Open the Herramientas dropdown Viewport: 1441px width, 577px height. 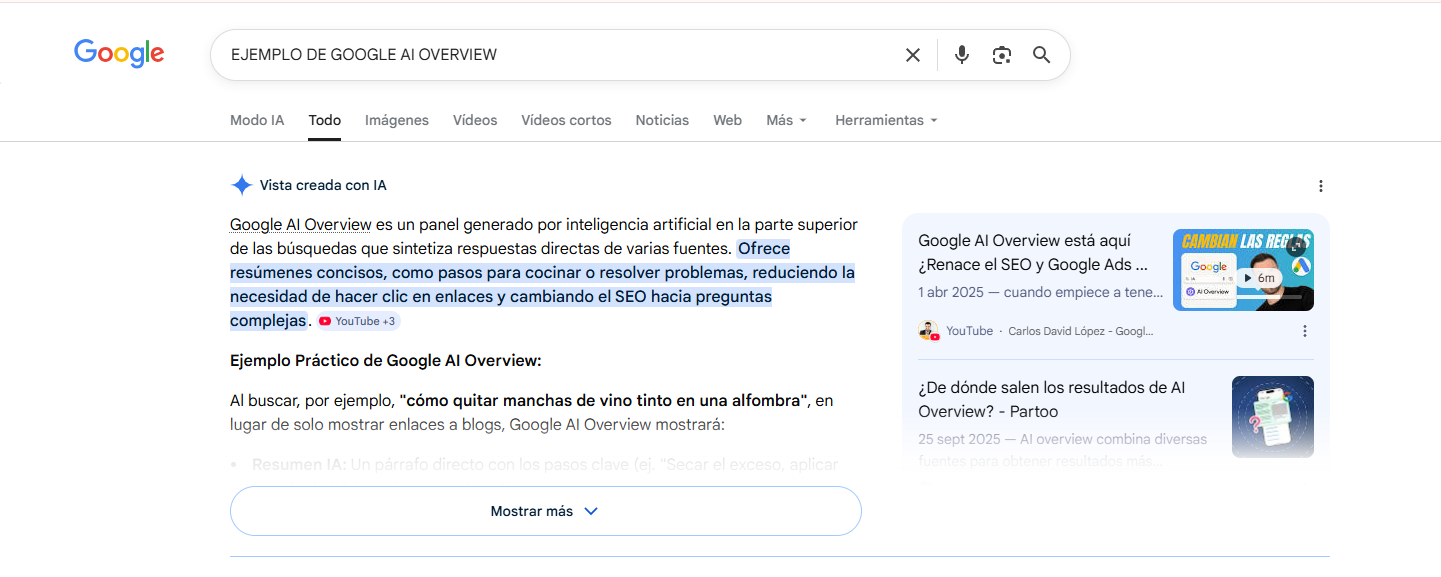[x=886, y=120]
